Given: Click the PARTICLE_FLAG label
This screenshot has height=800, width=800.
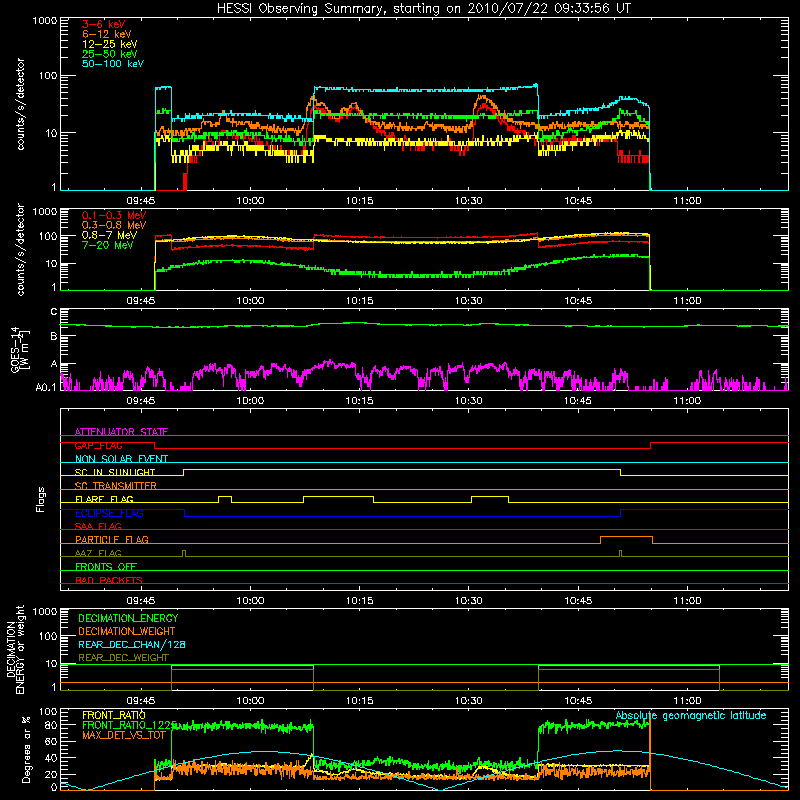Looking at the screenshot, I should pyautogui.click(x=112, y=539).
